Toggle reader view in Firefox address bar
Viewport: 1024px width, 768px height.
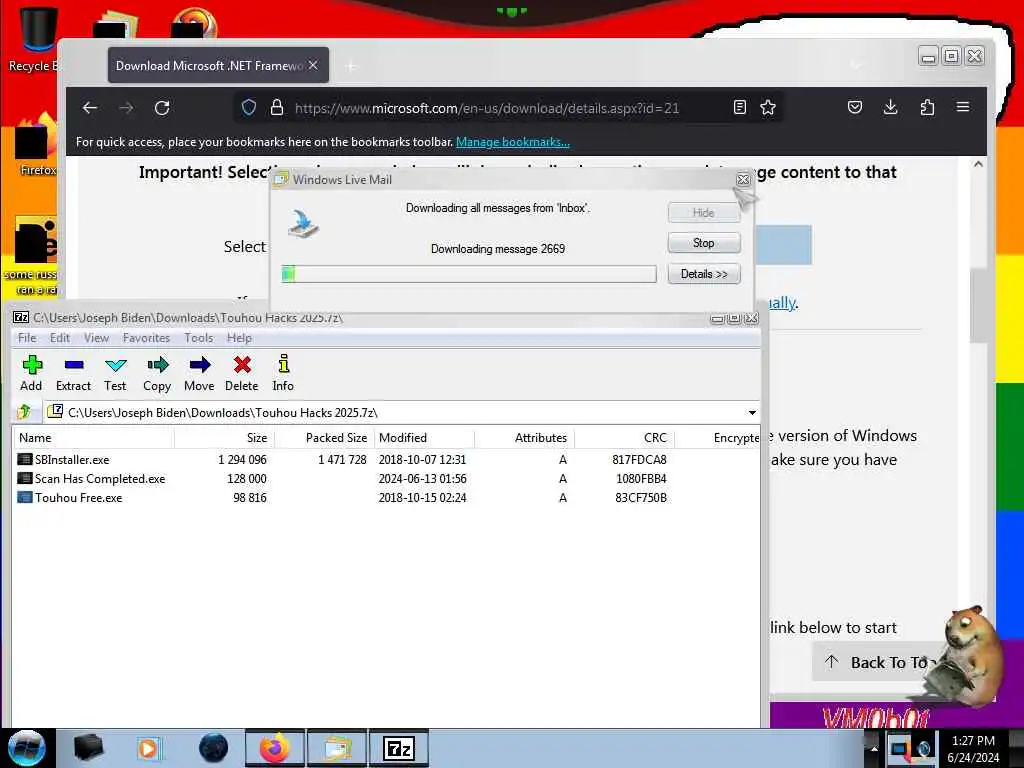click(739, 108)
